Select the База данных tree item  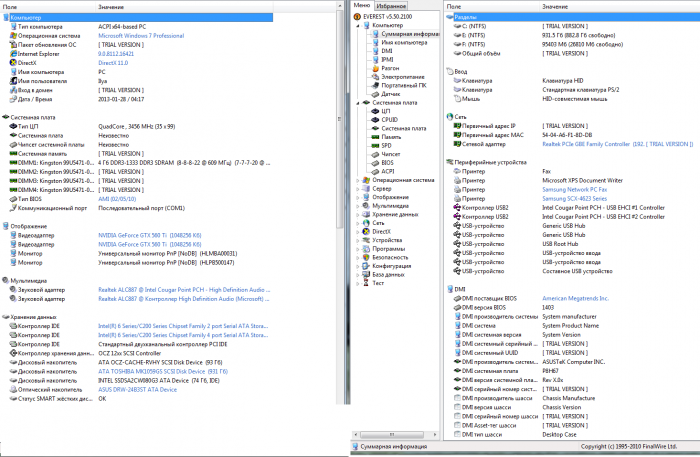pos(388,275)
